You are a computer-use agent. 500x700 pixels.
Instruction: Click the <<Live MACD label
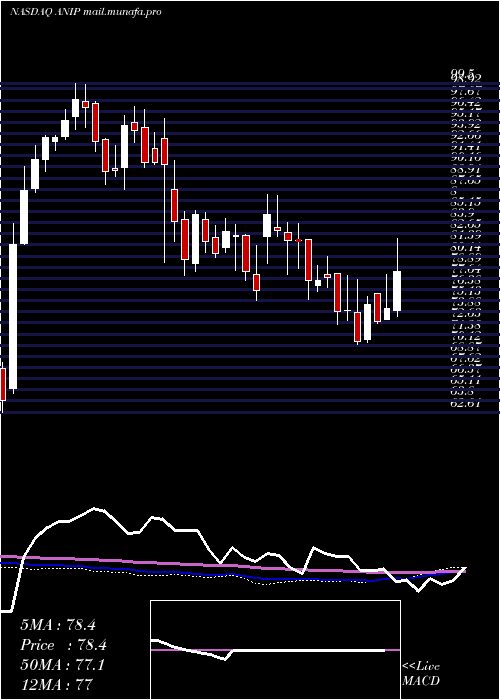click(x=421, y=674)
